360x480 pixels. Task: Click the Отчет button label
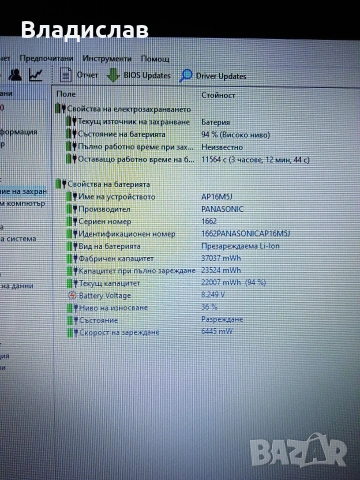coord(87,75)
